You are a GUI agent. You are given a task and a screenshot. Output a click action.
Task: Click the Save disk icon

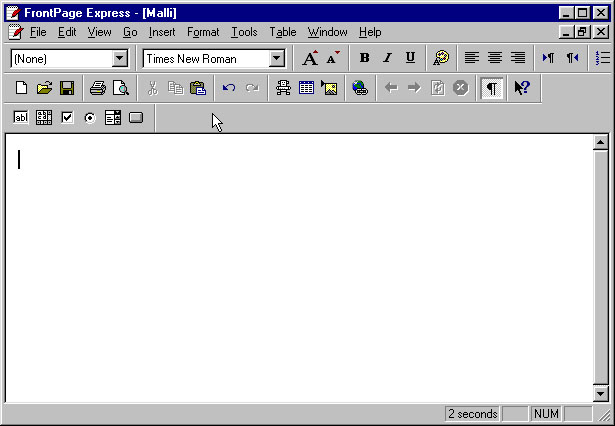(x=67, y=88)
